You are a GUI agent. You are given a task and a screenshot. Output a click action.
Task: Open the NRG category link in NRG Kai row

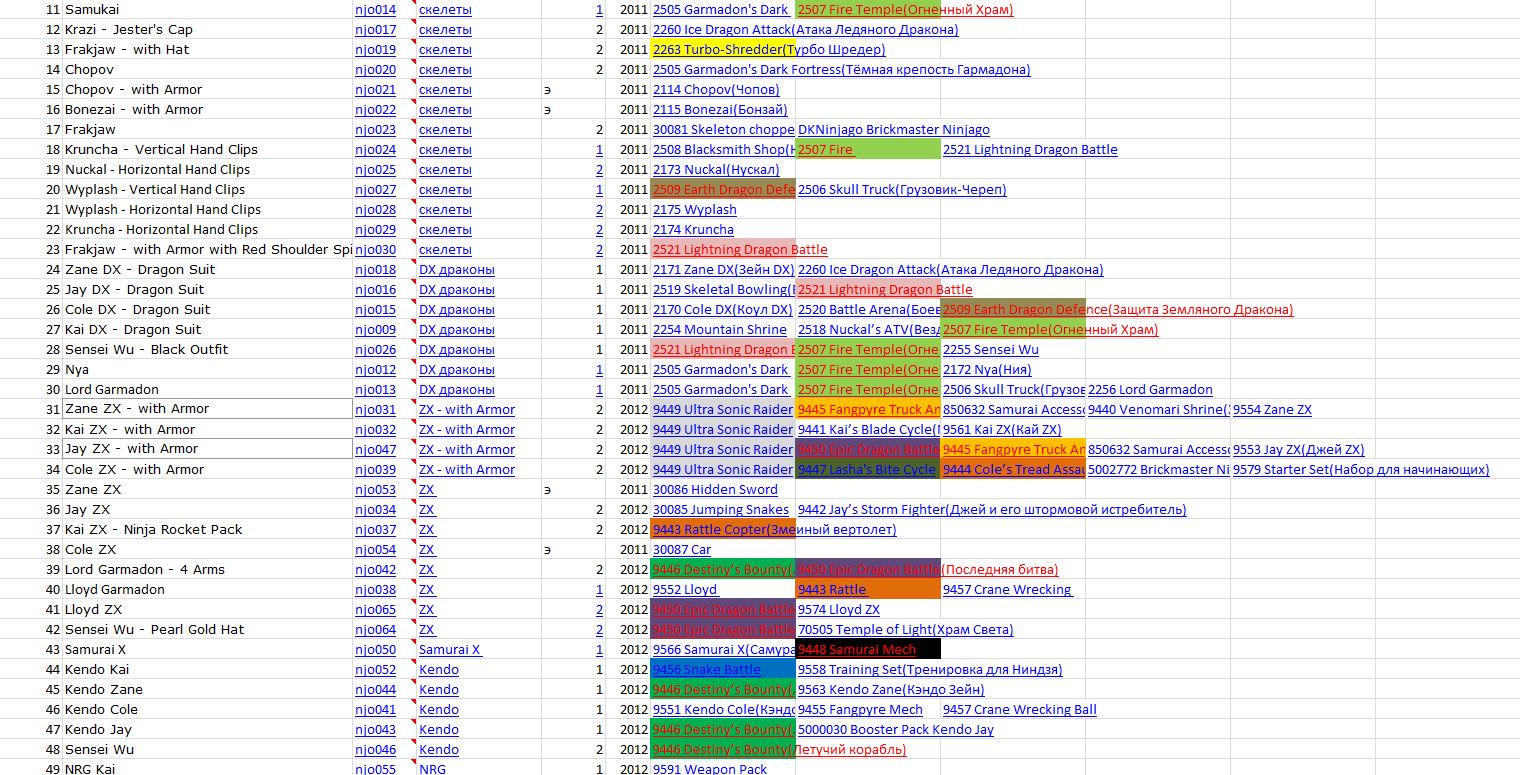pos(433,769)
